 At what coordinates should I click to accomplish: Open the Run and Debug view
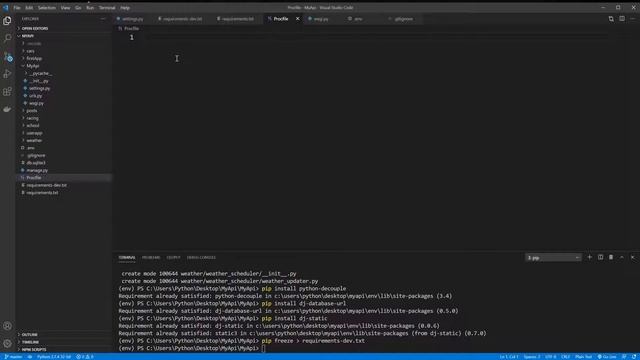tap(7, 74)
